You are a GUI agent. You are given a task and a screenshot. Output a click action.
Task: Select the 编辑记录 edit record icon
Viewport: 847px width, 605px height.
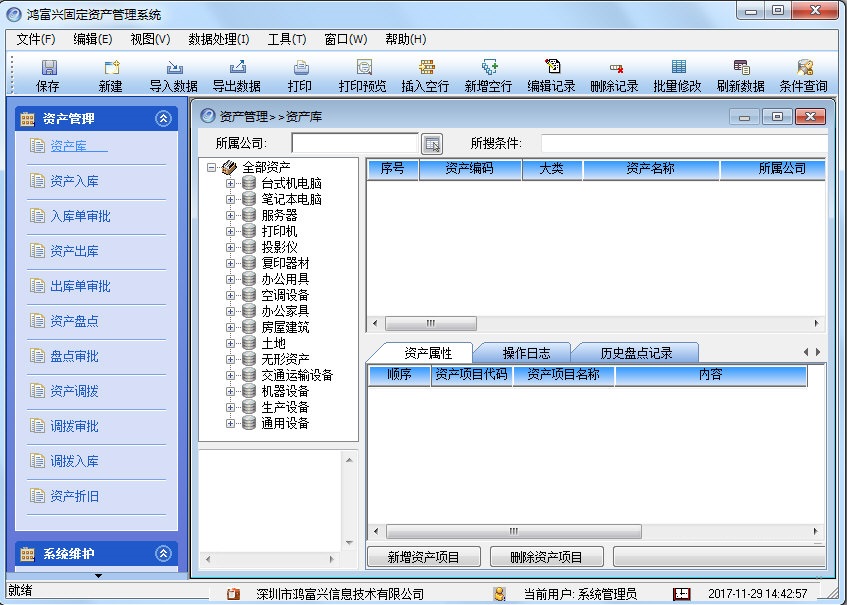pyautogui.click(x=551, y=72)
